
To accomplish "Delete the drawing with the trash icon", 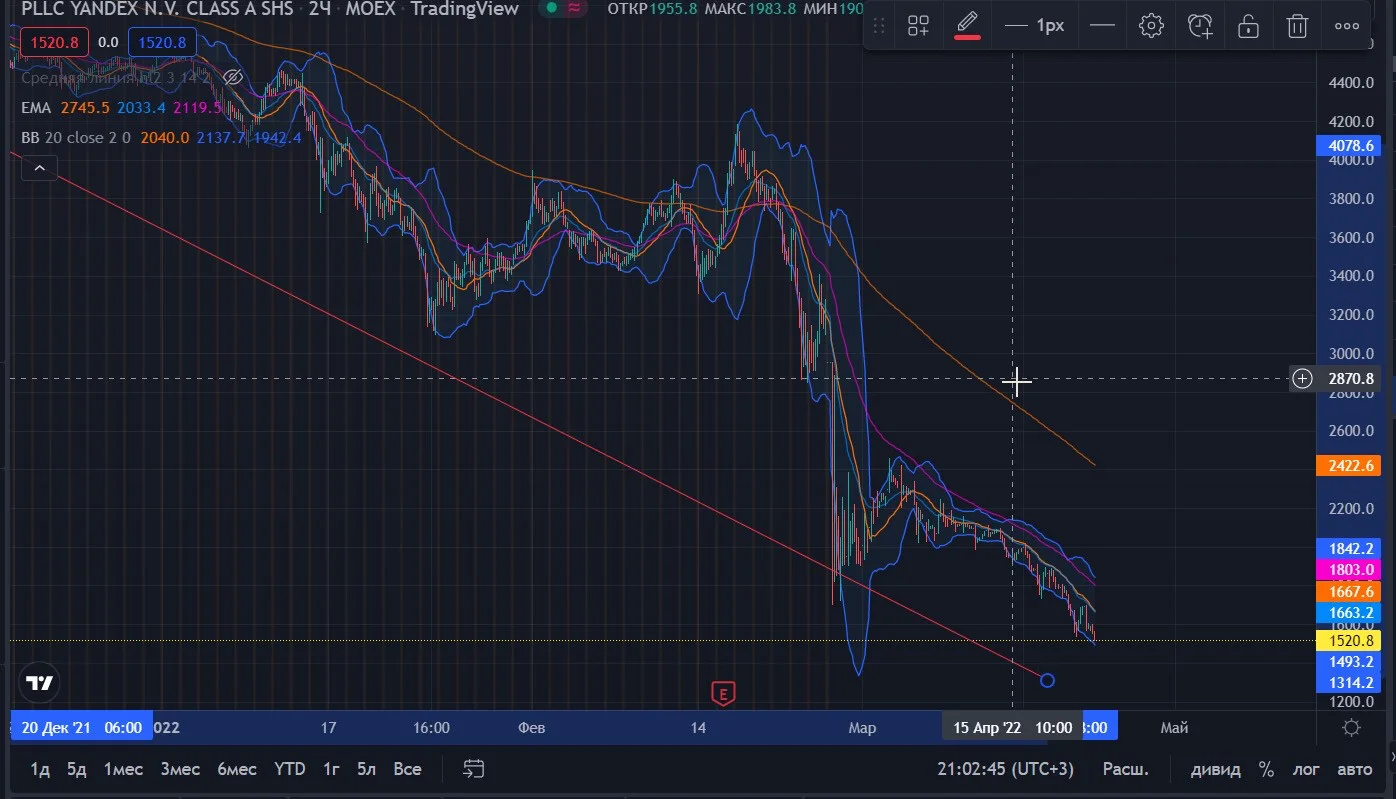I will click(x=1297, y=26).
